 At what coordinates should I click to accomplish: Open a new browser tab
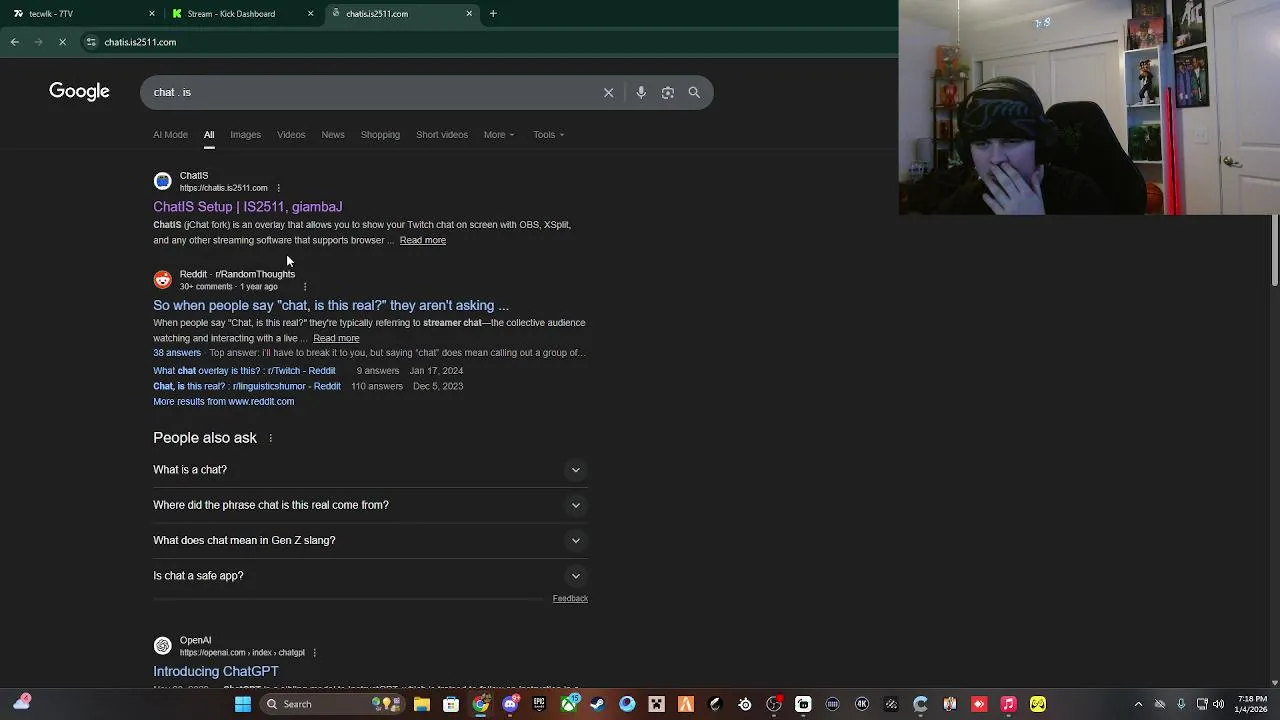coord(493,13)
